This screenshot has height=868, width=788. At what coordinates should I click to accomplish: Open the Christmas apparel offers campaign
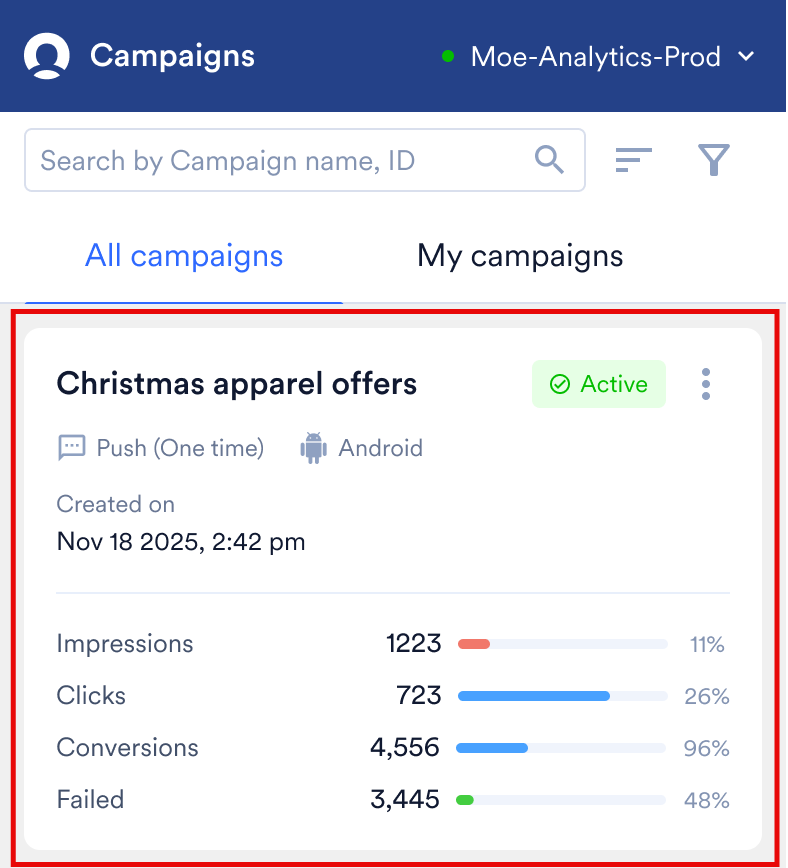tap(236, 384)
